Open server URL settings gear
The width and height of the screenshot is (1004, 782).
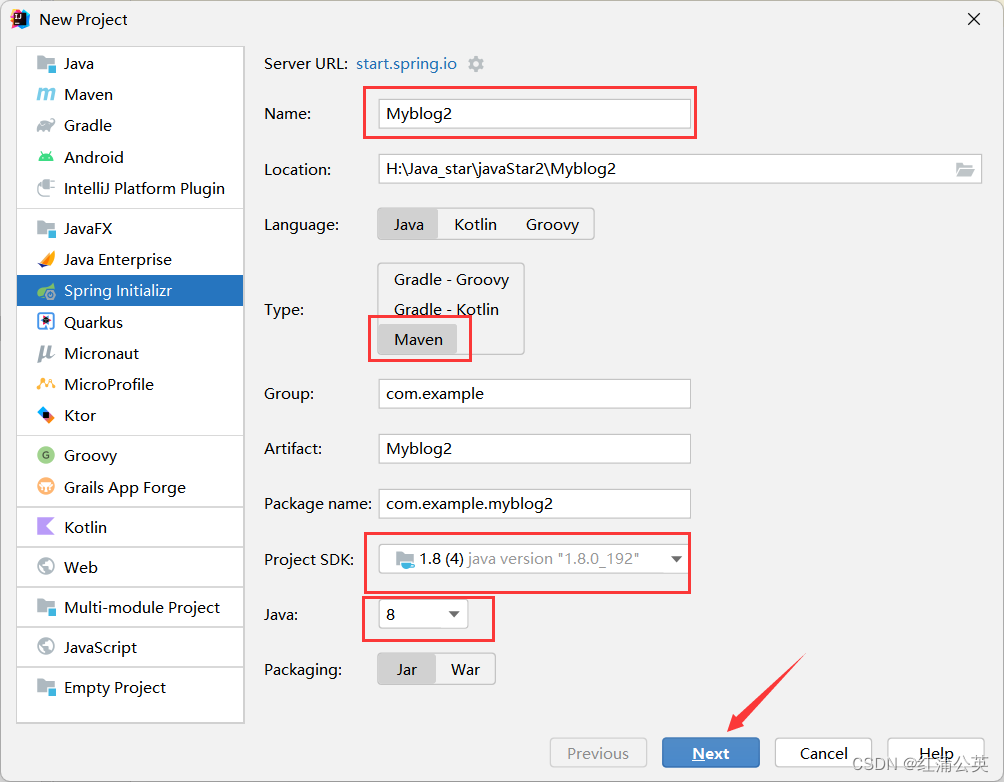click(x=476, y=64)
